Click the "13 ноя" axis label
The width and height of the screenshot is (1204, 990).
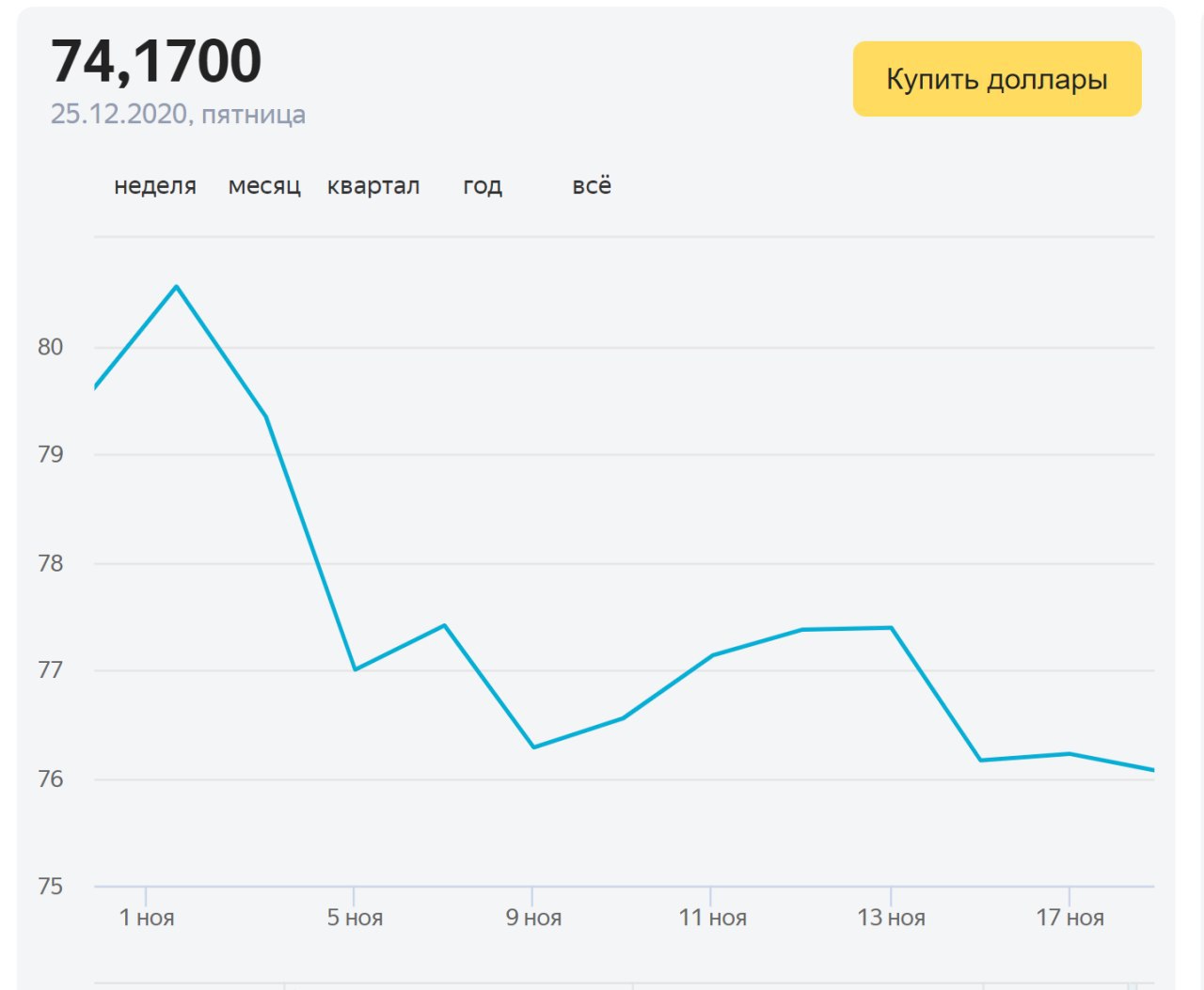point(891,918)
